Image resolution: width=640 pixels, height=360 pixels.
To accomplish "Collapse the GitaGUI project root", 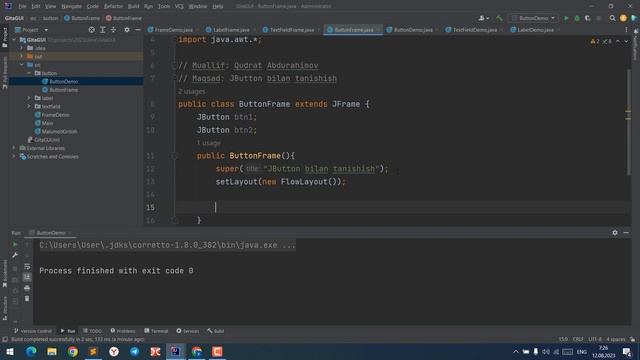I will point(14,40).
